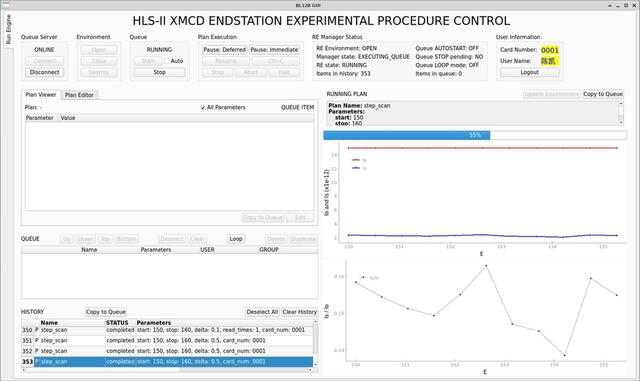Click the queue GROUP column header

tap(269, 250)
